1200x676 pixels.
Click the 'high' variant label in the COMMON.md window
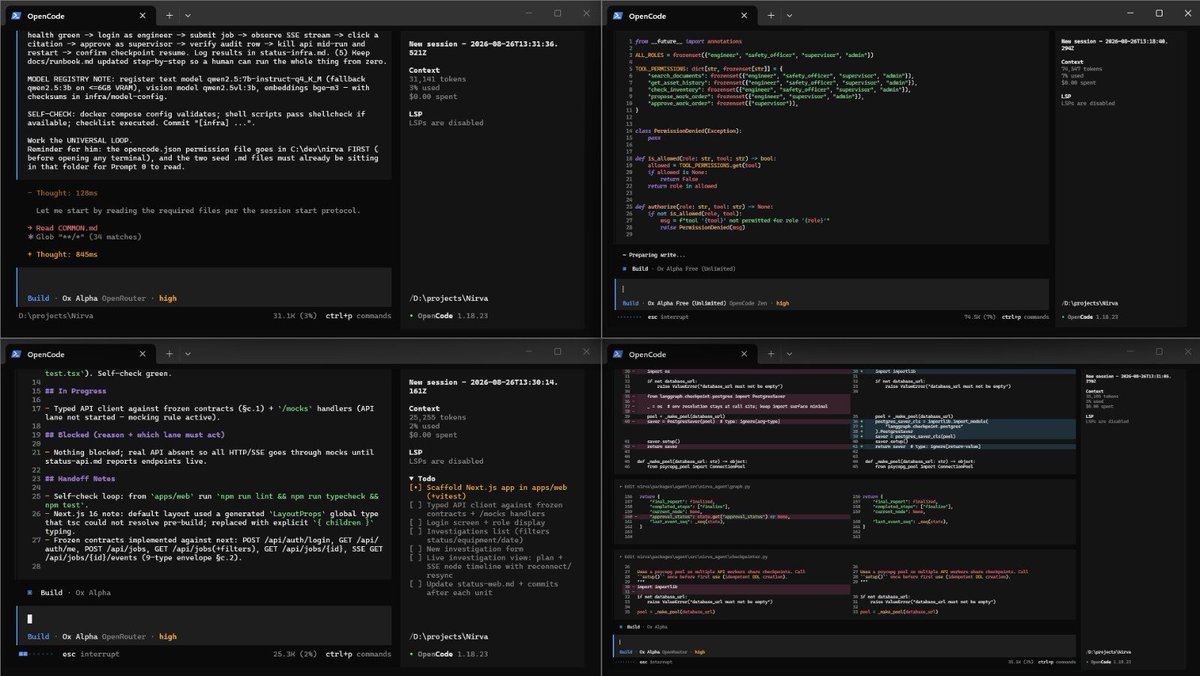(167, 299)
